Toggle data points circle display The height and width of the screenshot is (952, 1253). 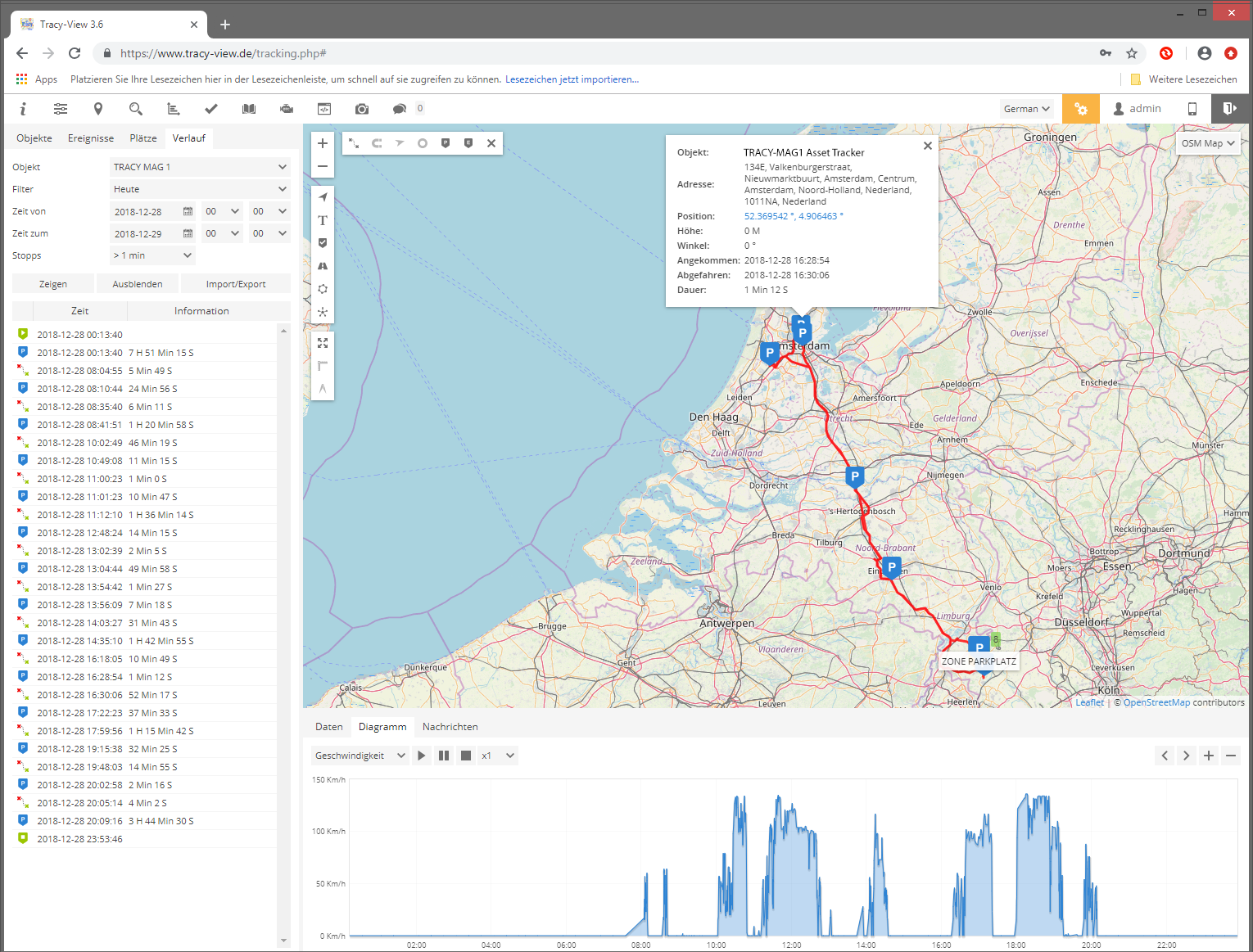pyautogui.click(x=423, y=143)
